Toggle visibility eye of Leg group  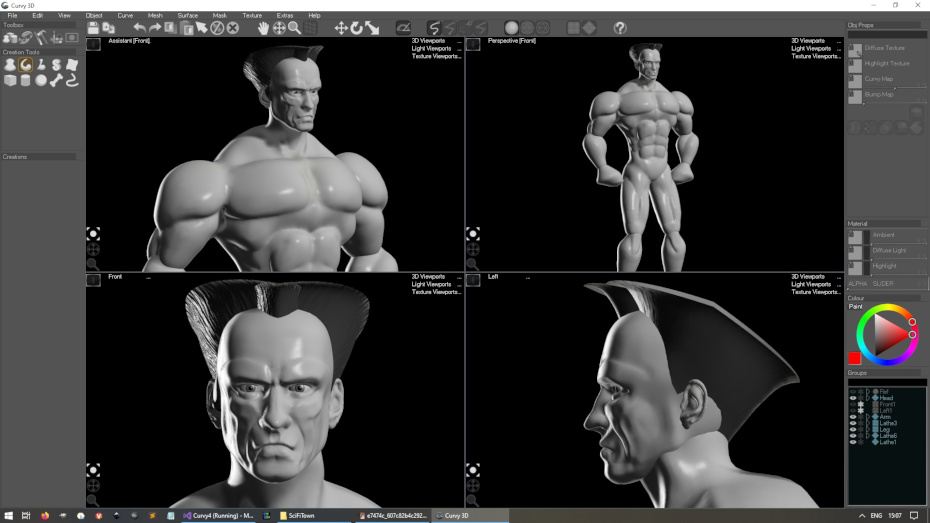pos(853,429)
